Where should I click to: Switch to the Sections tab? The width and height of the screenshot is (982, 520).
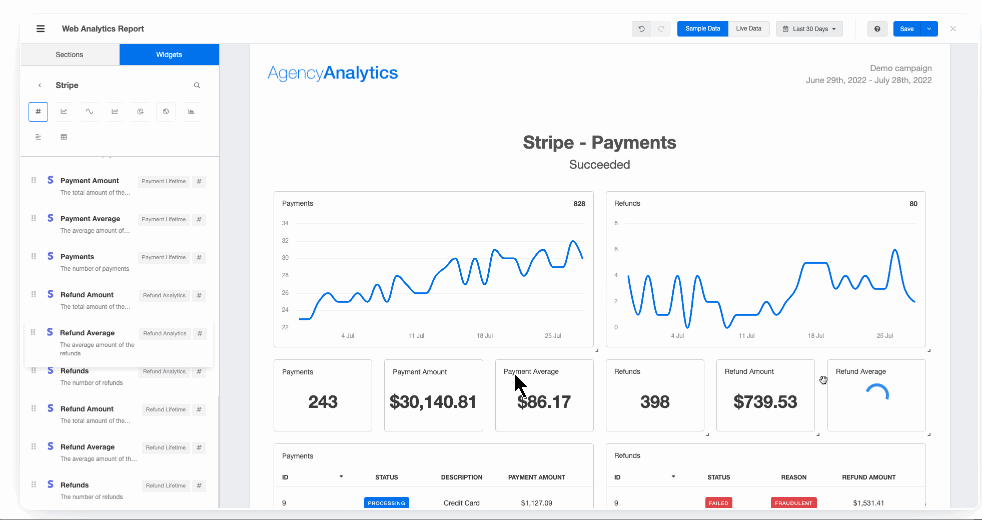pyautogui.click(x=70, y=55)
